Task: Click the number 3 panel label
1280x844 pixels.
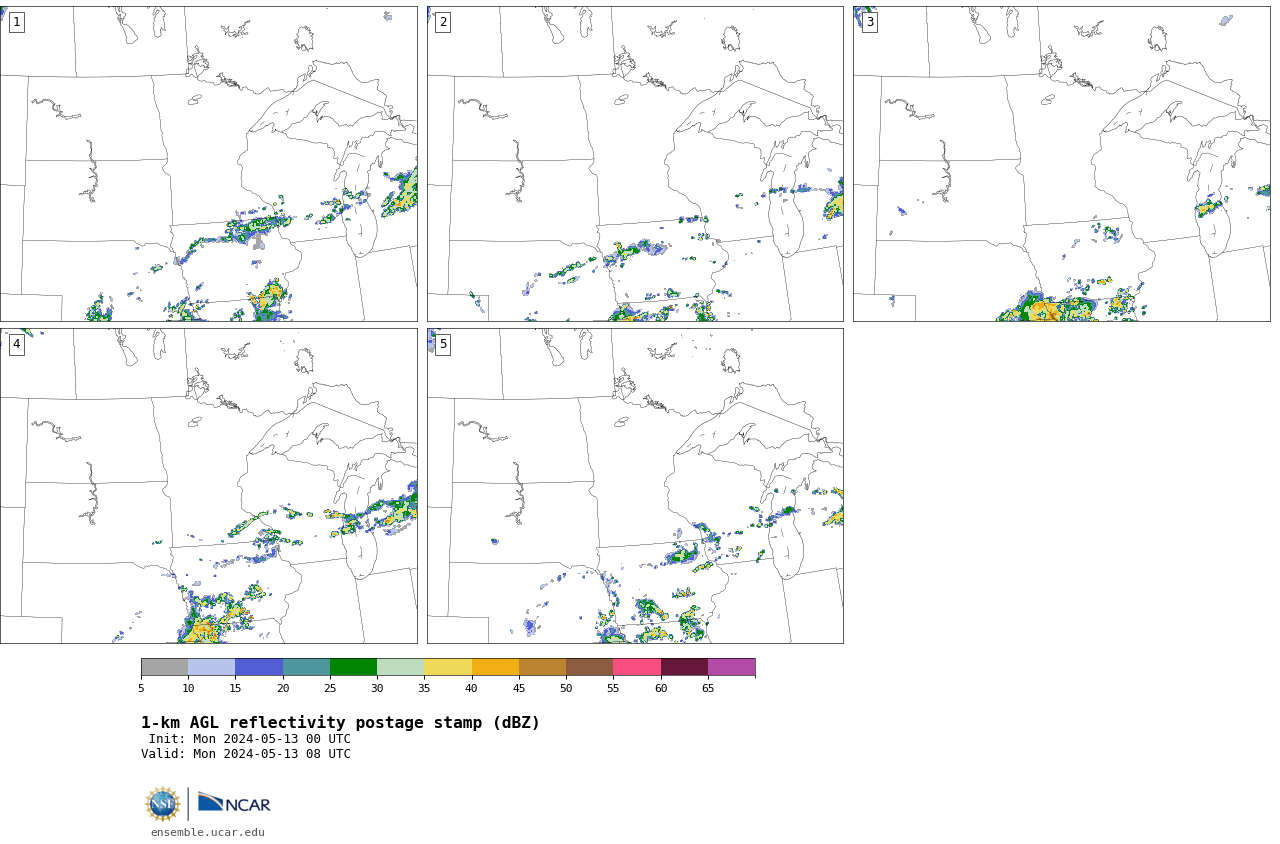Action: (x=869, y=22)
